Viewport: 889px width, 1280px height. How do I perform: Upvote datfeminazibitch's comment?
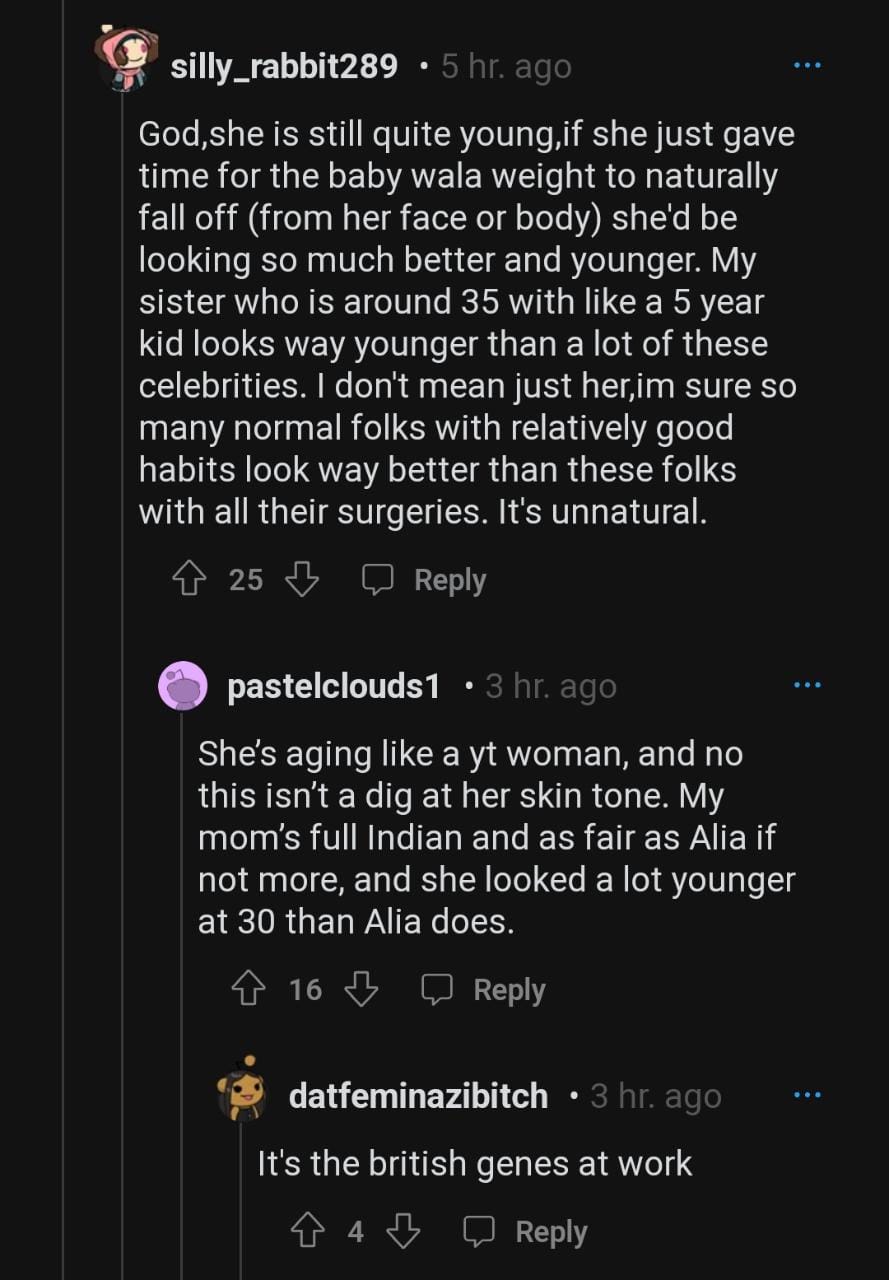click(x=307, y=1231)
